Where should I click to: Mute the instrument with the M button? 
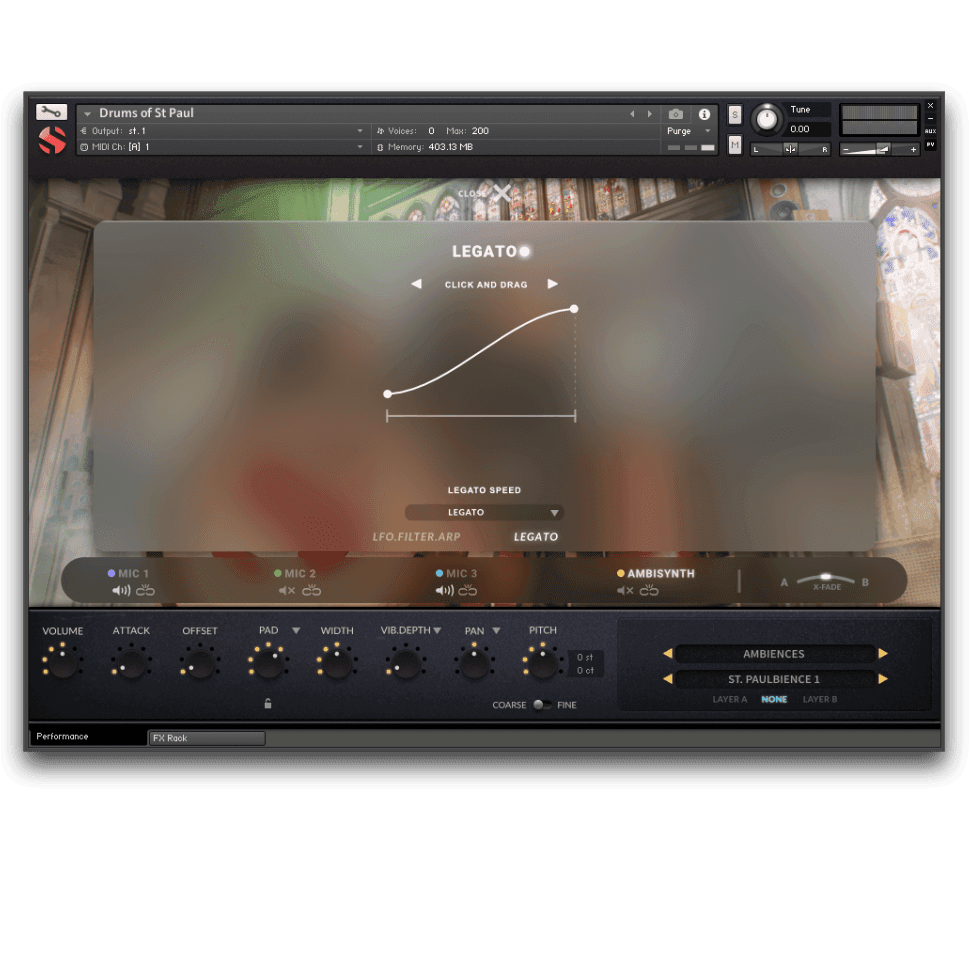(x=734, y=146)
